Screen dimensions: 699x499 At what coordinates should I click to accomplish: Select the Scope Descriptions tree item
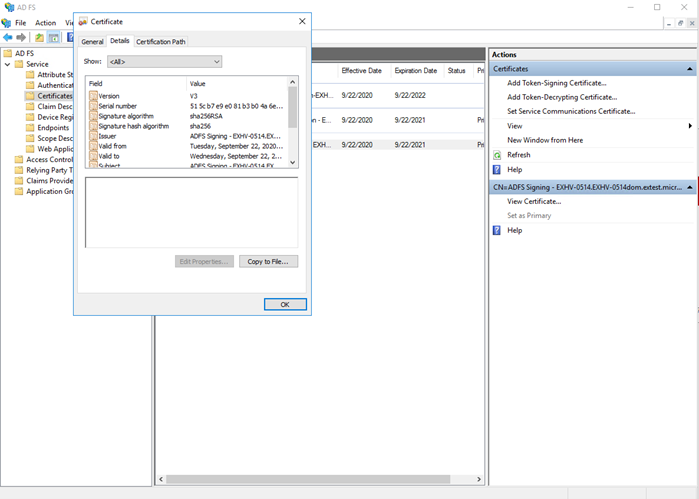pos(55,139)
